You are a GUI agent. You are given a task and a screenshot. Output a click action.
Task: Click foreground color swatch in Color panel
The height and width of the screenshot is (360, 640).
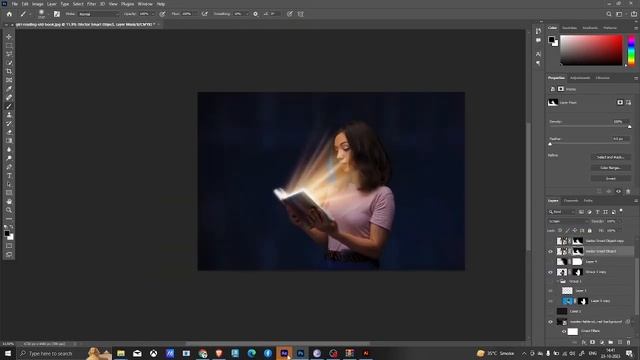pyautogui.click(x=551, y=40)
